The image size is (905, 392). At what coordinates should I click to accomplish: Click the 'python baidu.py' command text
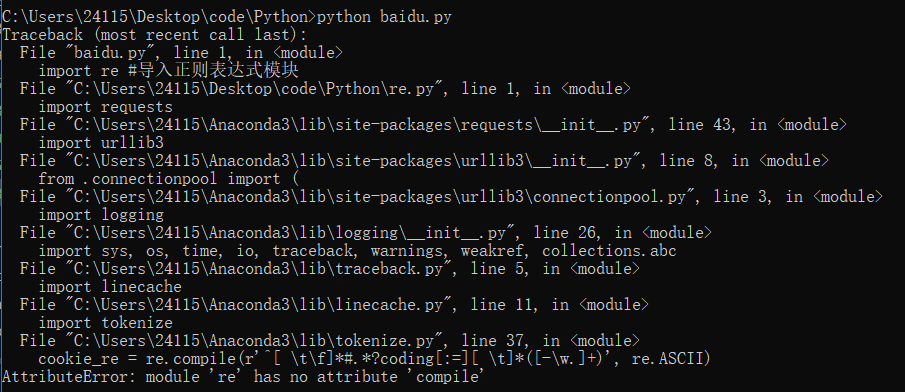pos(384,17)
